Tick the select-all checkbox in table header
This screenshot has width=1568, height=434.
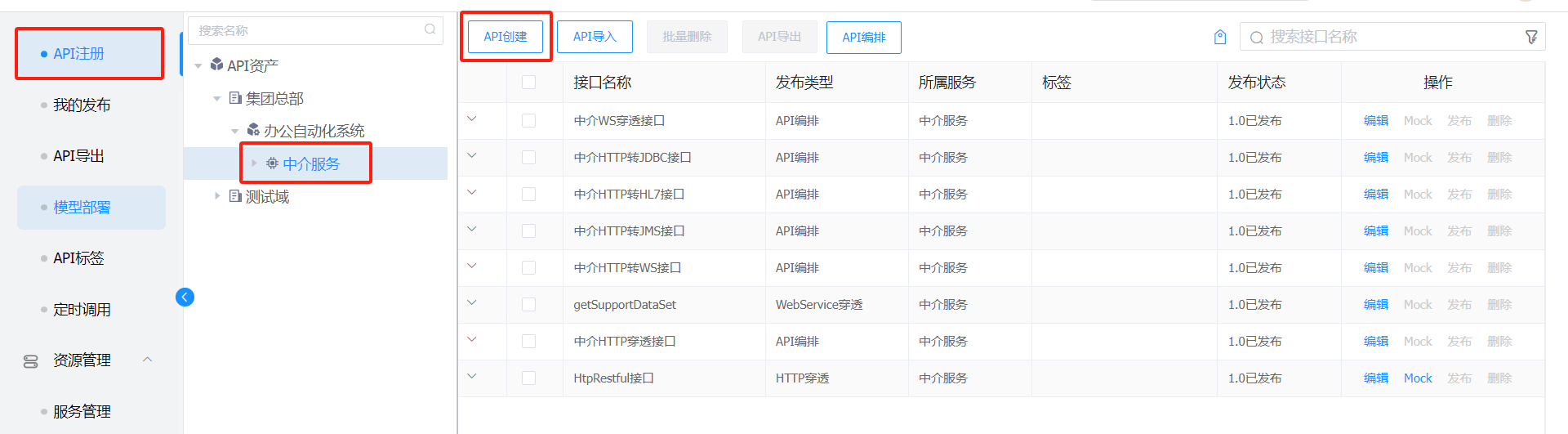[x=528, y=82]
